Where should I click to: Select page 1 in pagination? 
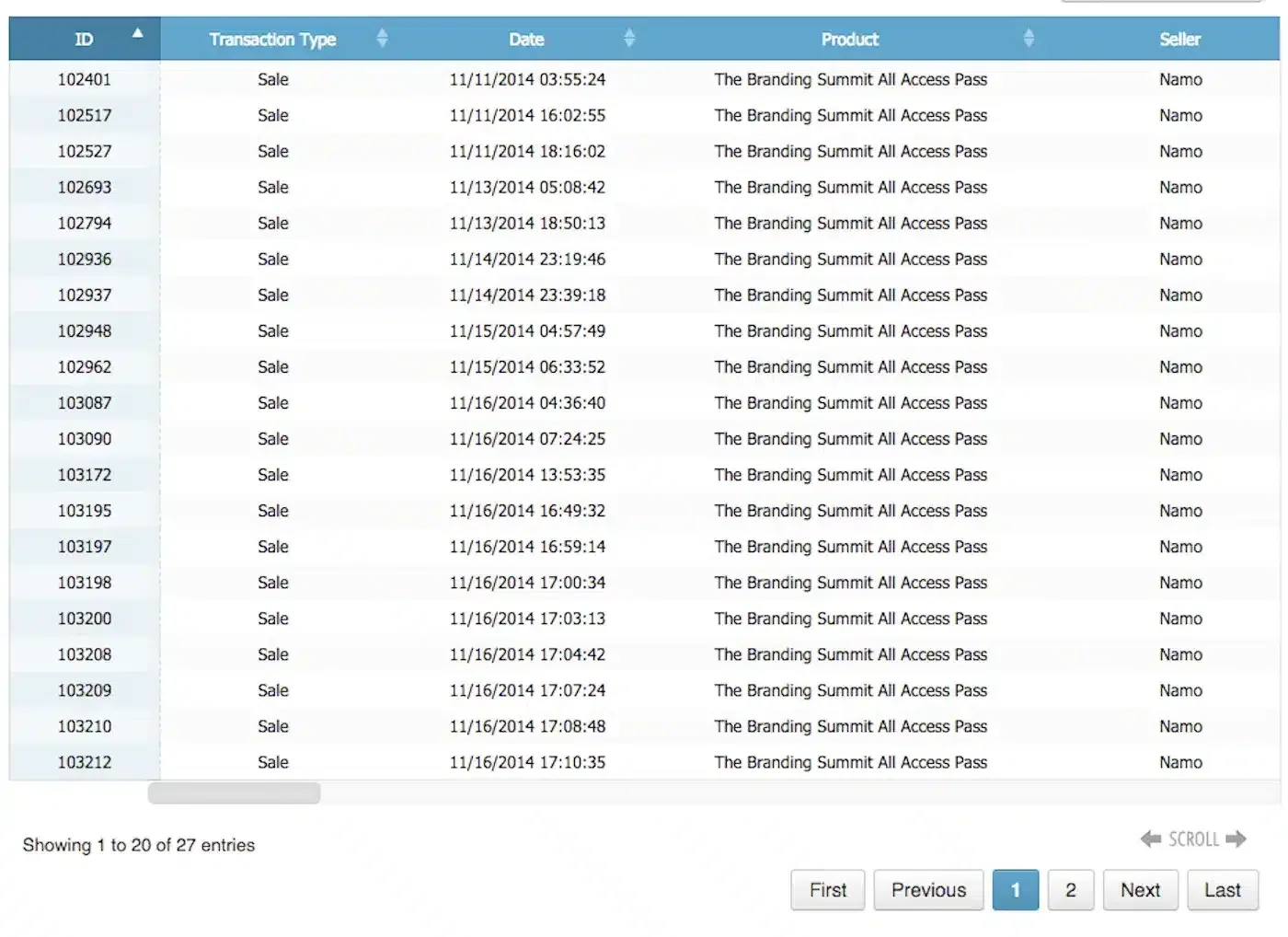[1016, 890]
